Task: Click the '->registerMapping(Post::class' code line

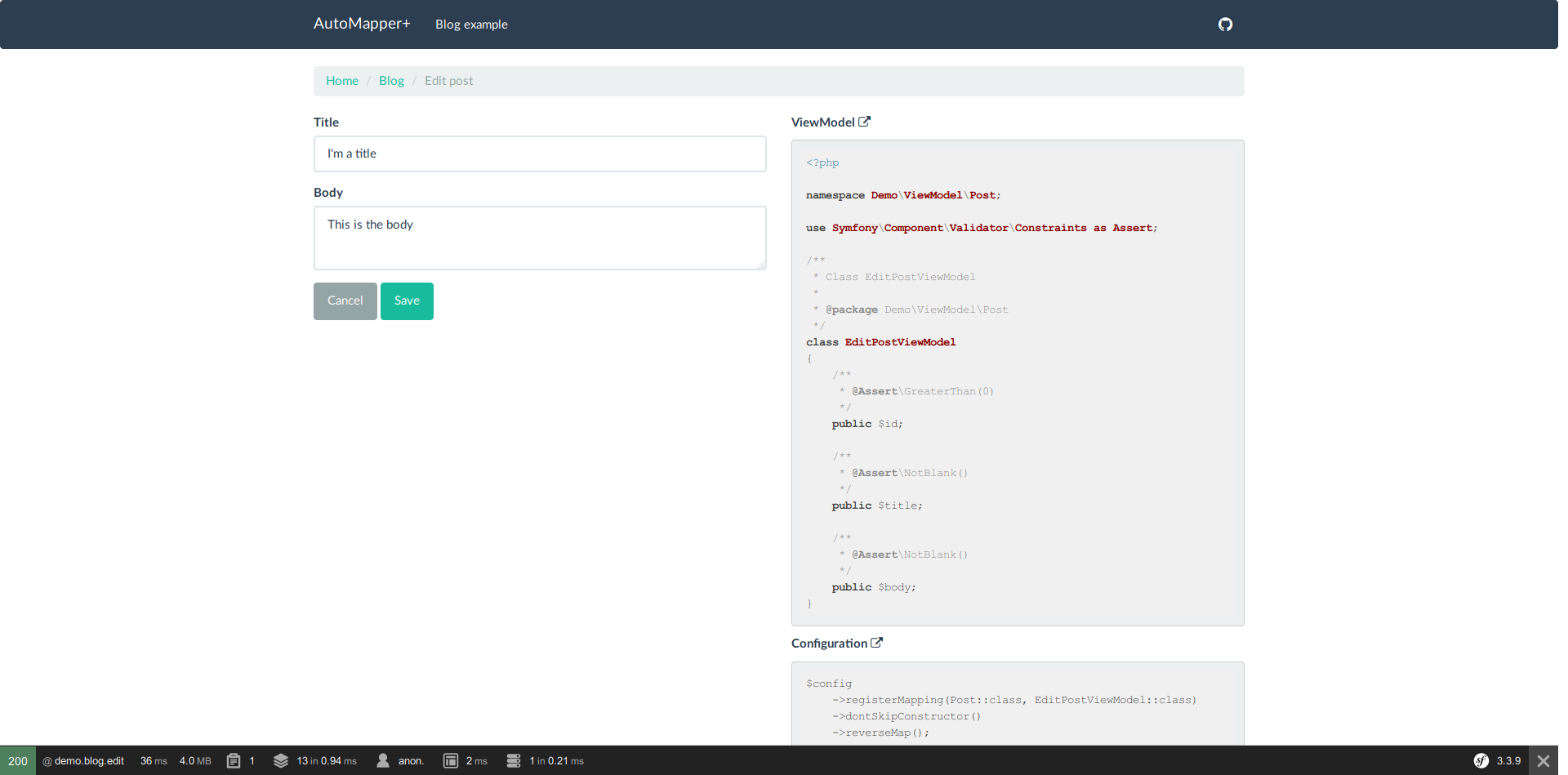Action: click(x=1014, y=700)
